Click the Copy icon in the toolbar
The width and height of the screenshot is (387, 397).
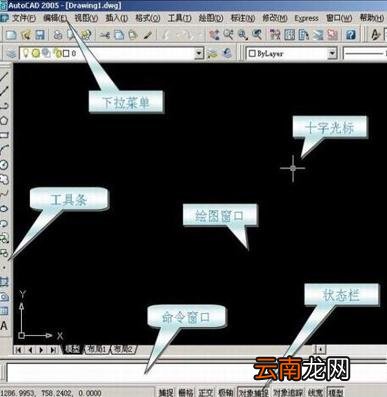coord(119,35)
